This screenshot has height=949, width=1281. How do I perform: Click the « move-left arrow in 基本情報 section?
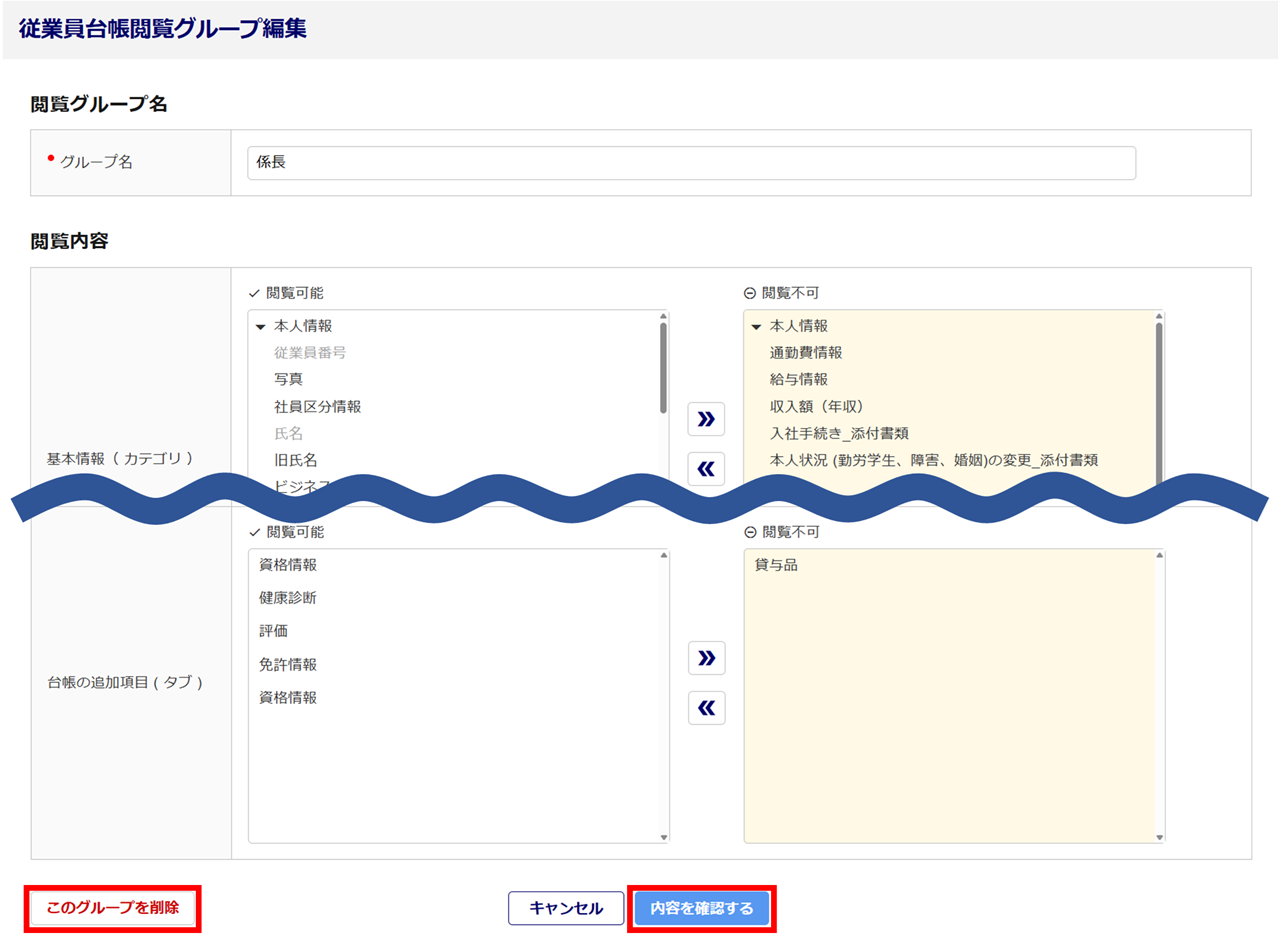tap(706, 469)
